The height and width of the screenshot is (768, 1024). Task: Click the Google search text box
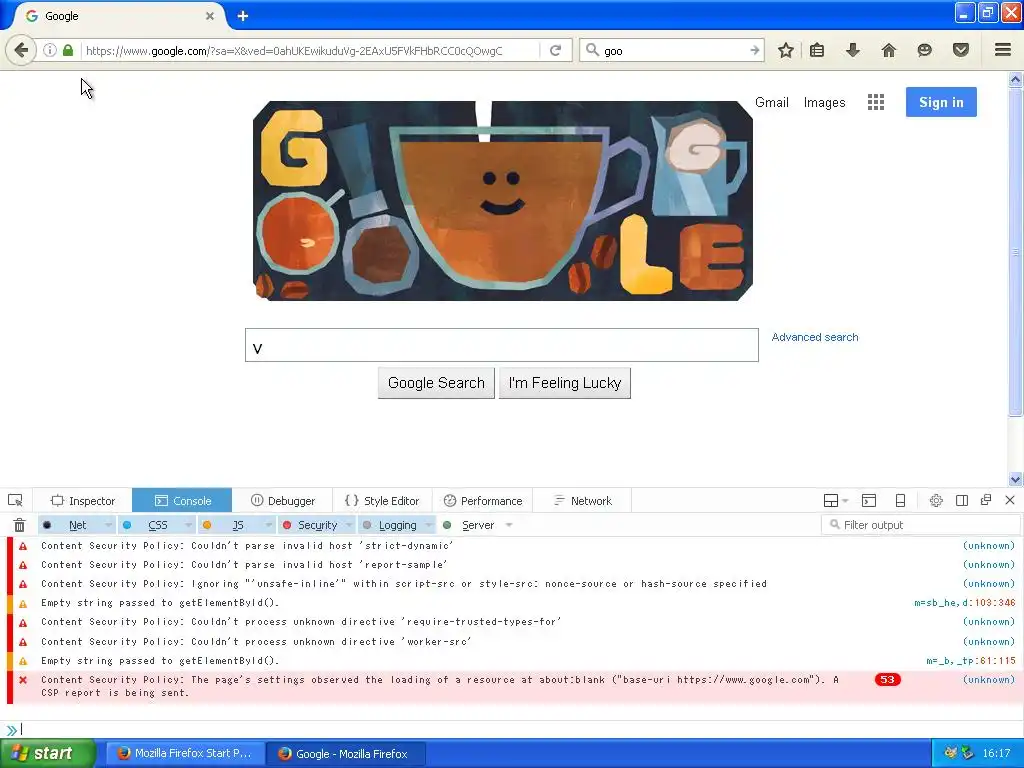(502, 345)
